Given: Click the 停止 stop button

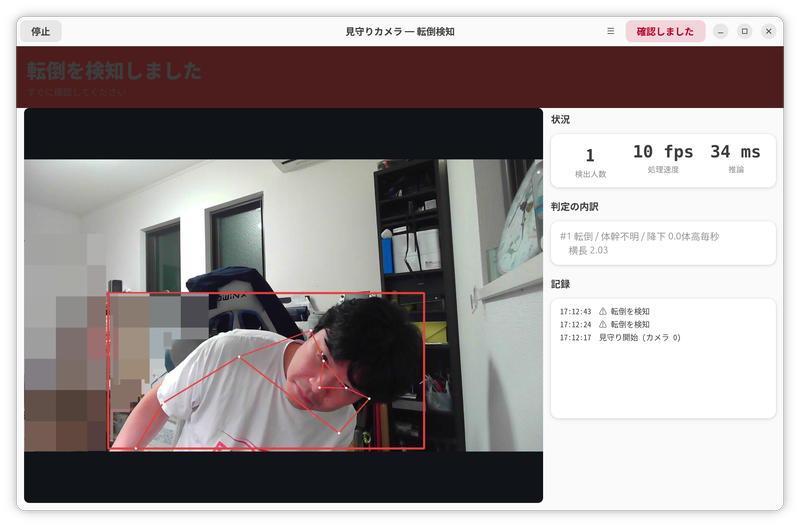Looking at the screenshot, I should pyautogui.click(x=41, y=32).
